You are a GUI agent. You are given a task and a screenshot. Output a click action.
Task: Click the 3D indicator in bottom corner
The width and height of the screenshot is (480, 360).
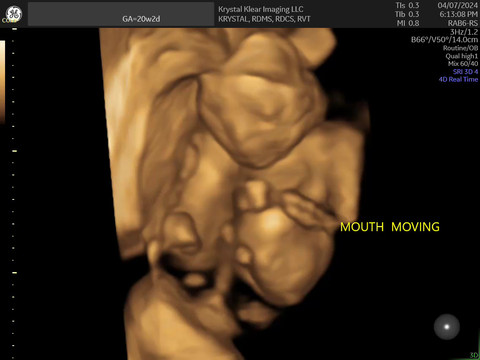(474, 355)
